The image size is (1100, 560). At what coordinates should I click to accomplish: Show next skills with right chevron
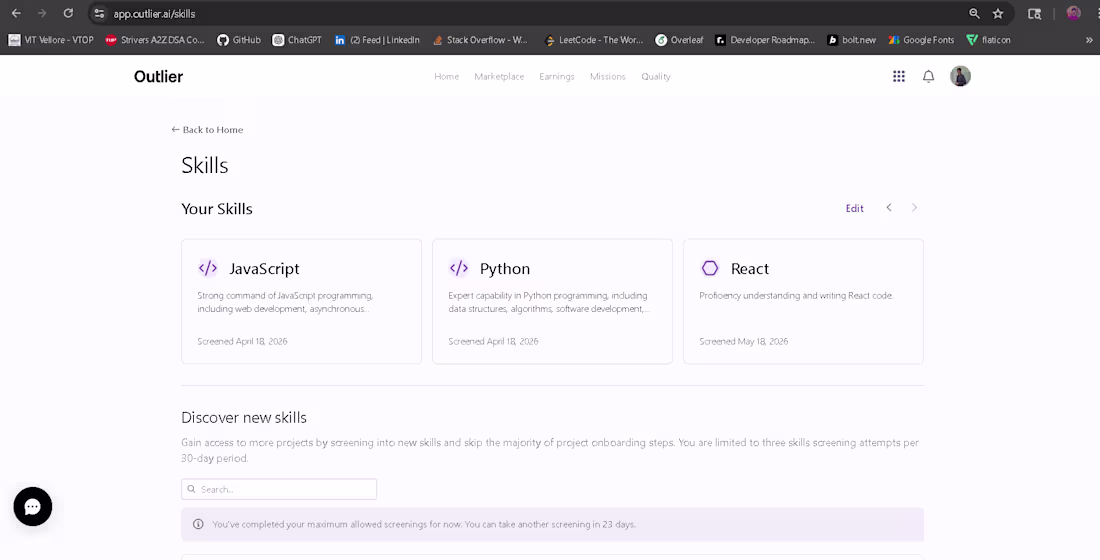point(914,208)
